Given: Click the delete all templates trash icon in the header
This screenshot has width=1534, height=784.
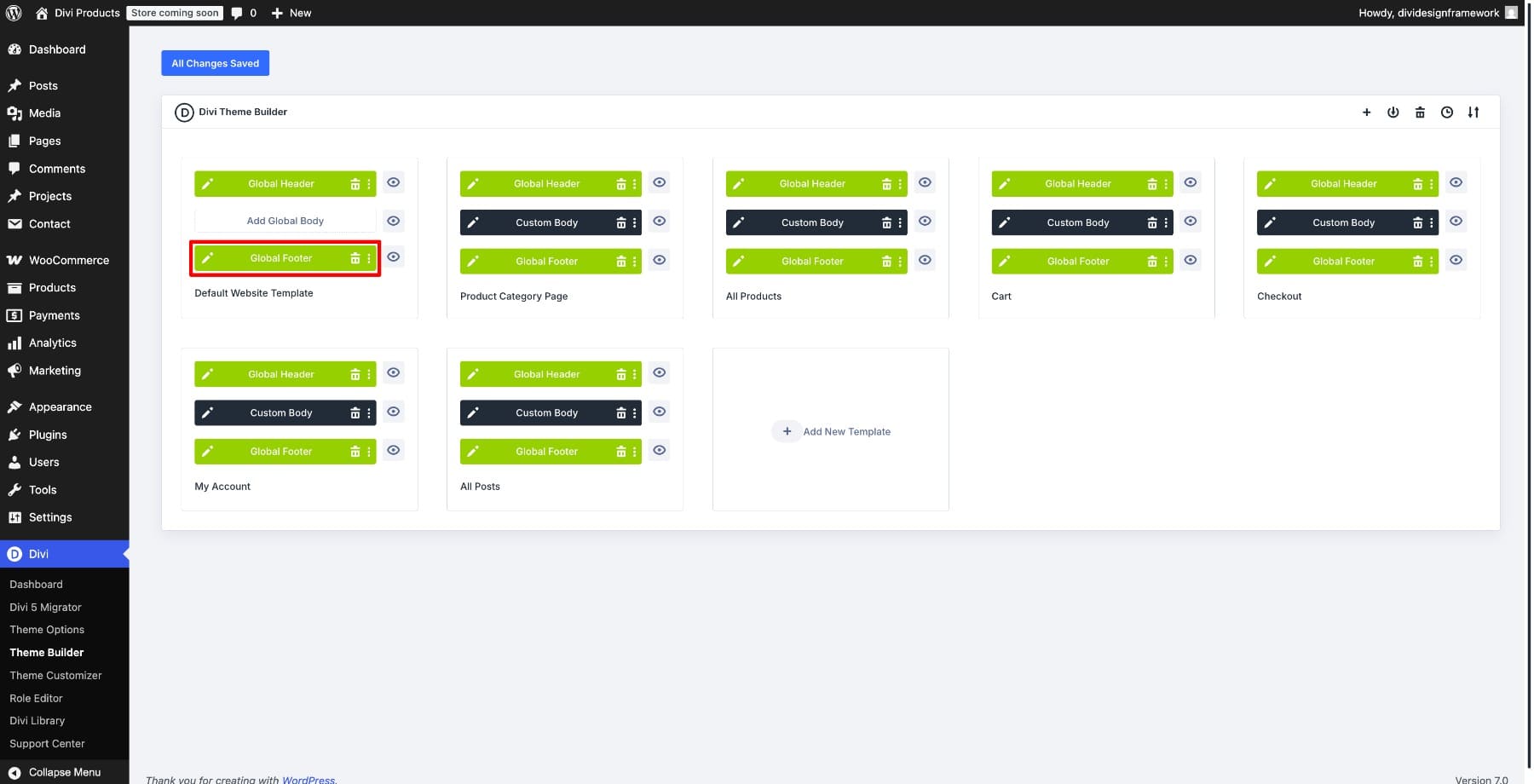Looking at the screenshot, I should 1420,112.
